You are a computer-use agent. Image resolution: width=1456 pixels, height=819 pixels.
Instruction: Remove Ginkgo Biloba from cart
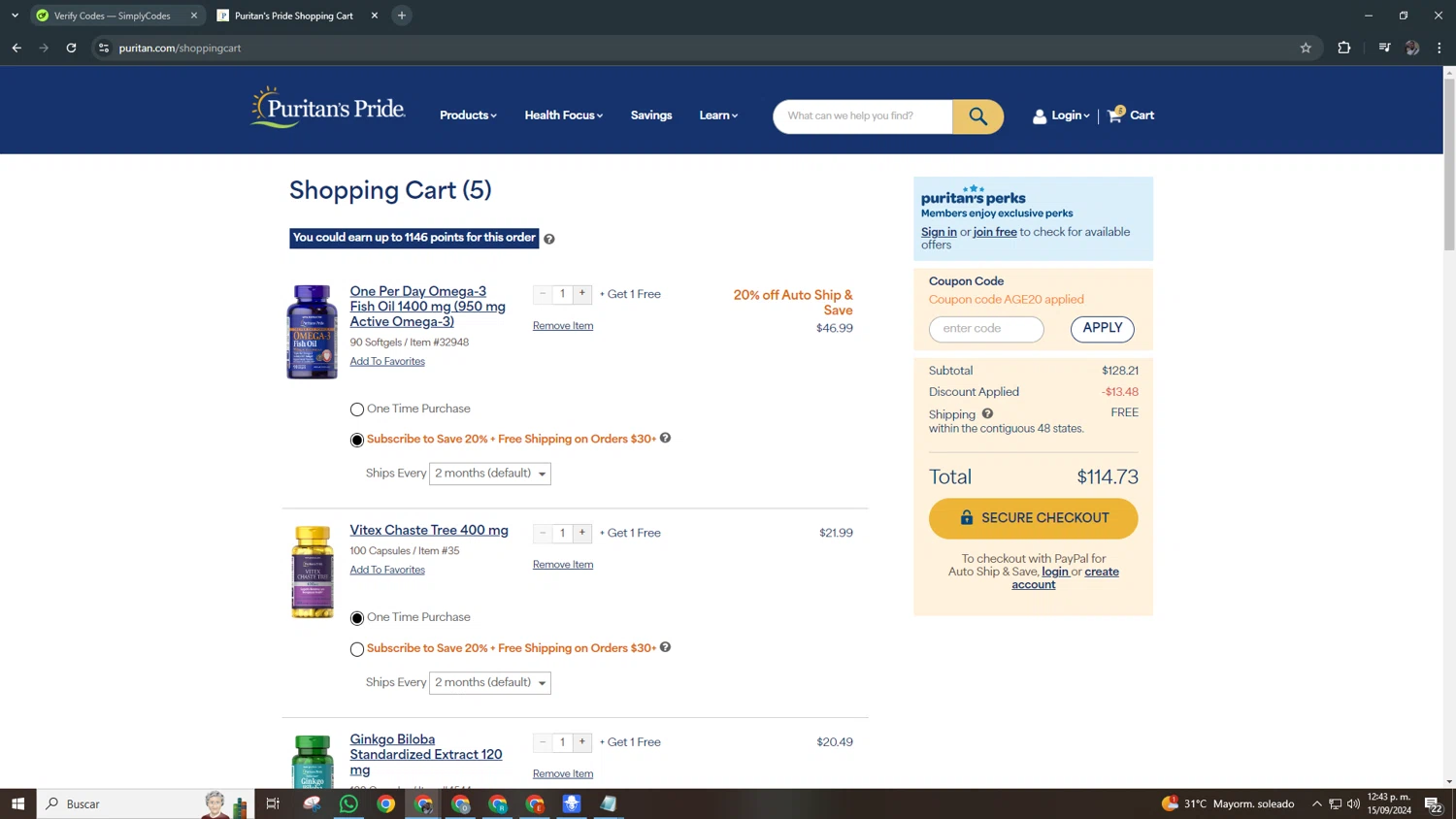click(x=563, y=774)
